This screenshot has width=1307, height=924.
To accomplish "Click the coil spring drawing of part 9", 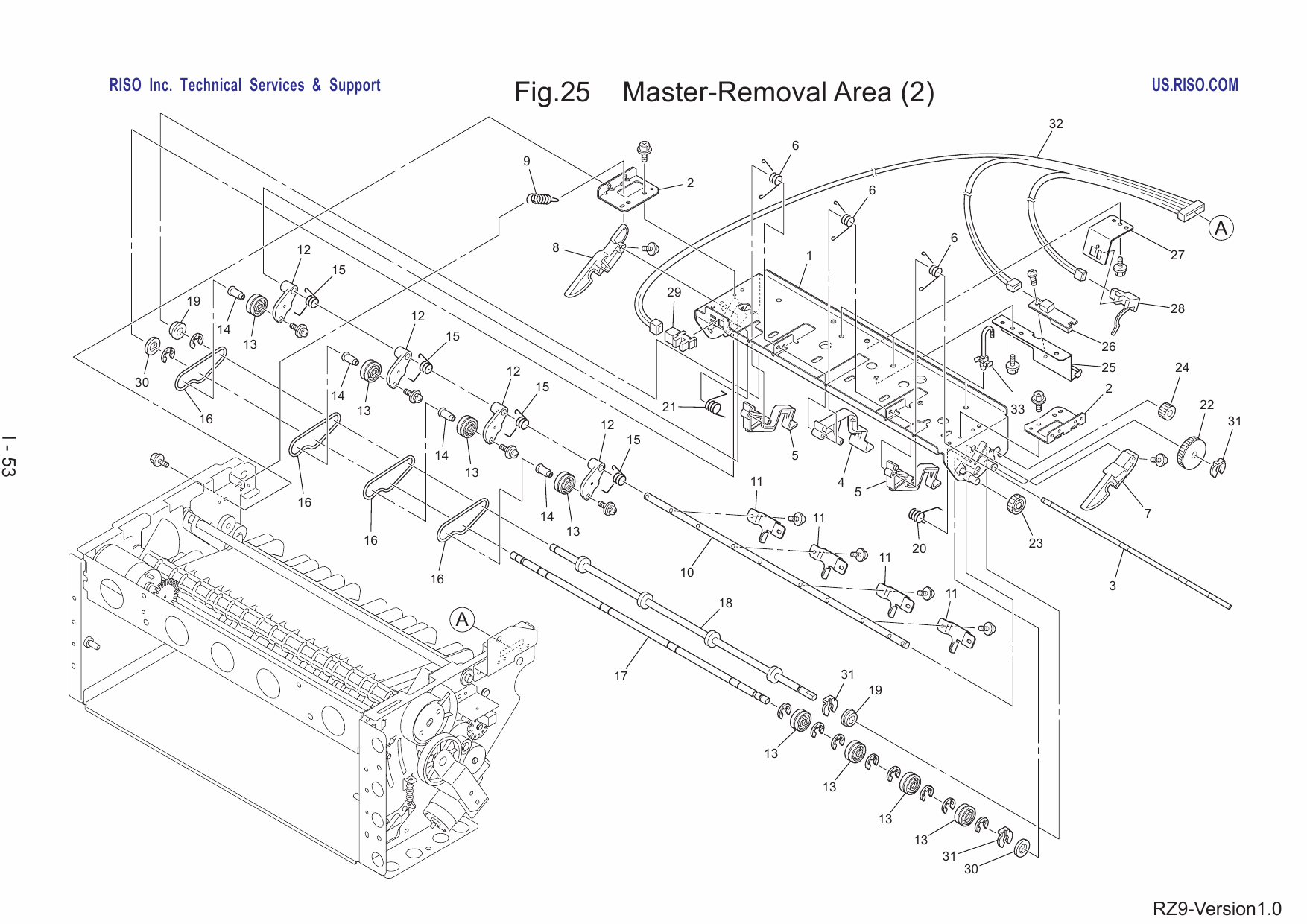I will tap(542, 199).
